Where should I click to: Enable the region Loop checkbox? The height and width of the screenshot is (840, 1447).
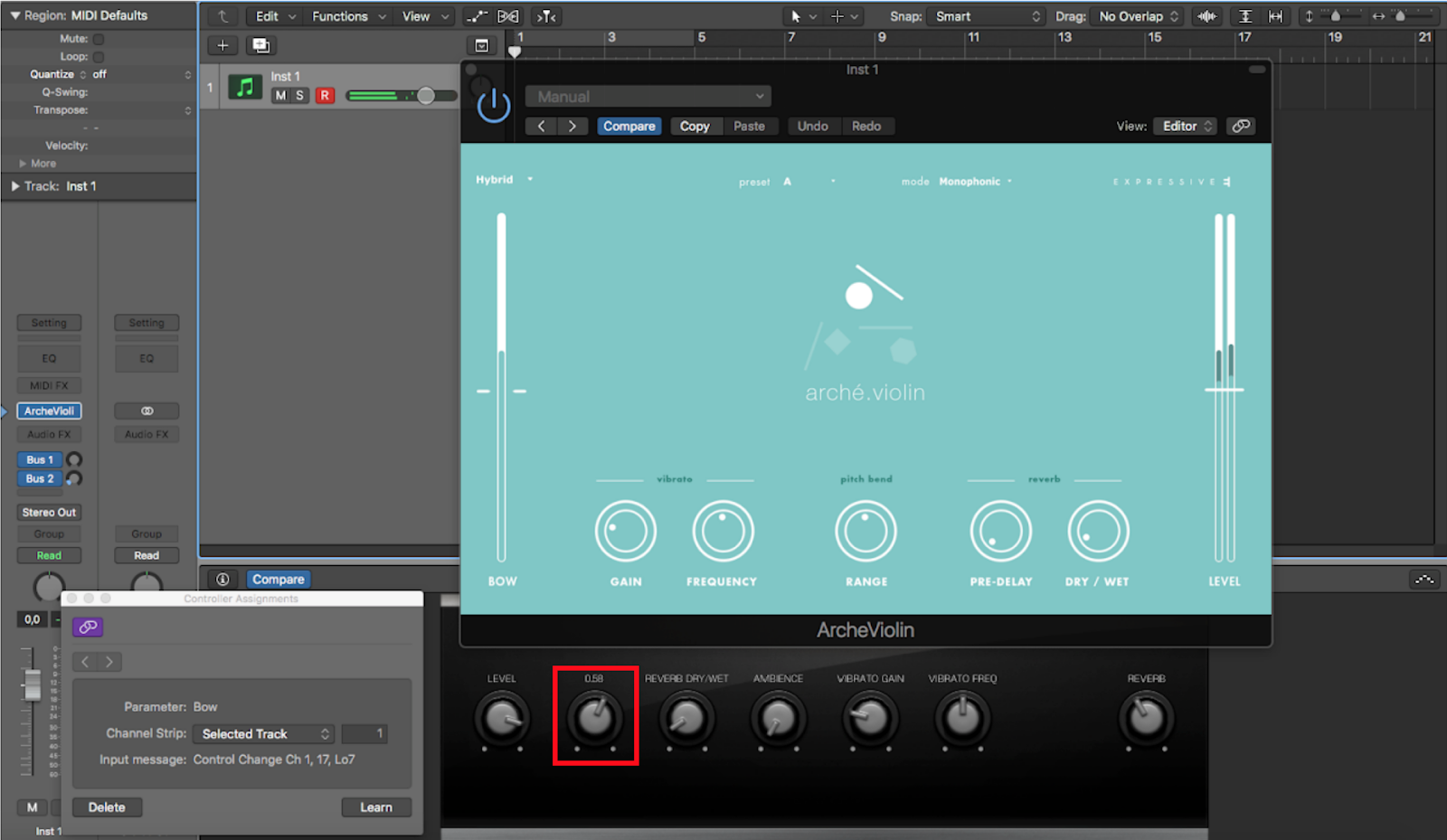pyautogui.click(x=99, y=57)
